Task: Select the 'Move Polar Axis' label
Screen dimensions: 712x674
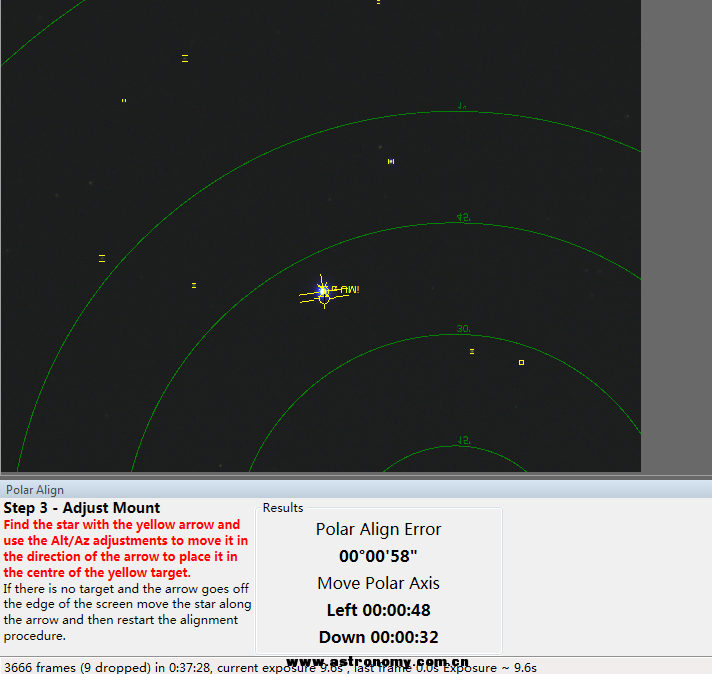Action: [x=378, y=583]
